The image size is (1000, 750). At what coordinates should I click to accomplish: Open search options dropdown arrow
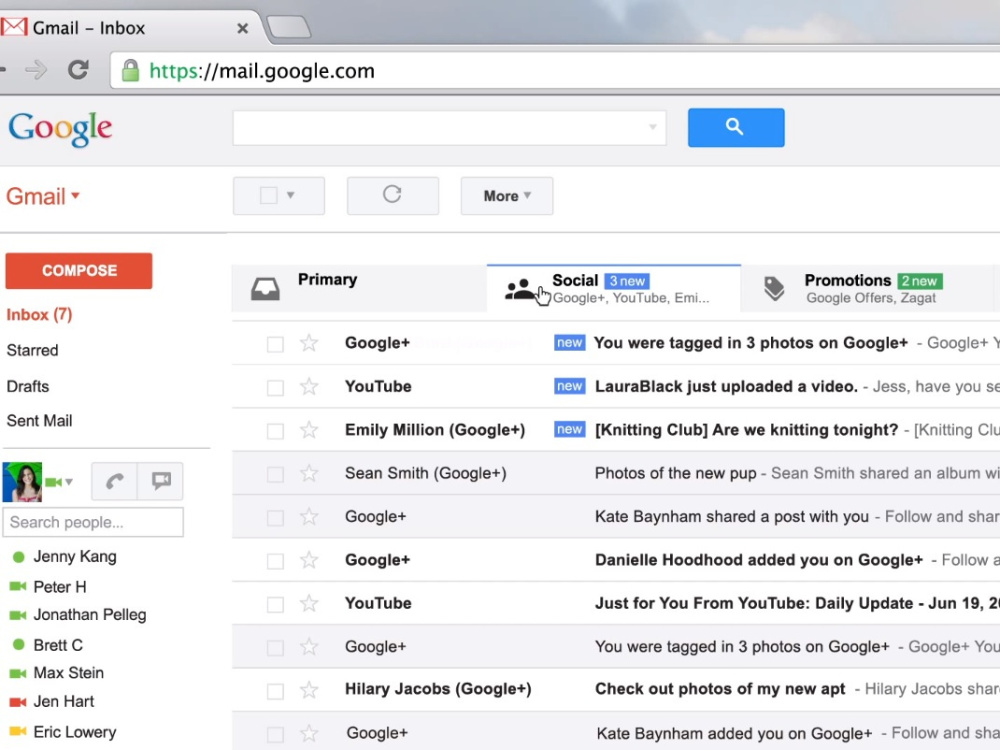tap(652, 127)
